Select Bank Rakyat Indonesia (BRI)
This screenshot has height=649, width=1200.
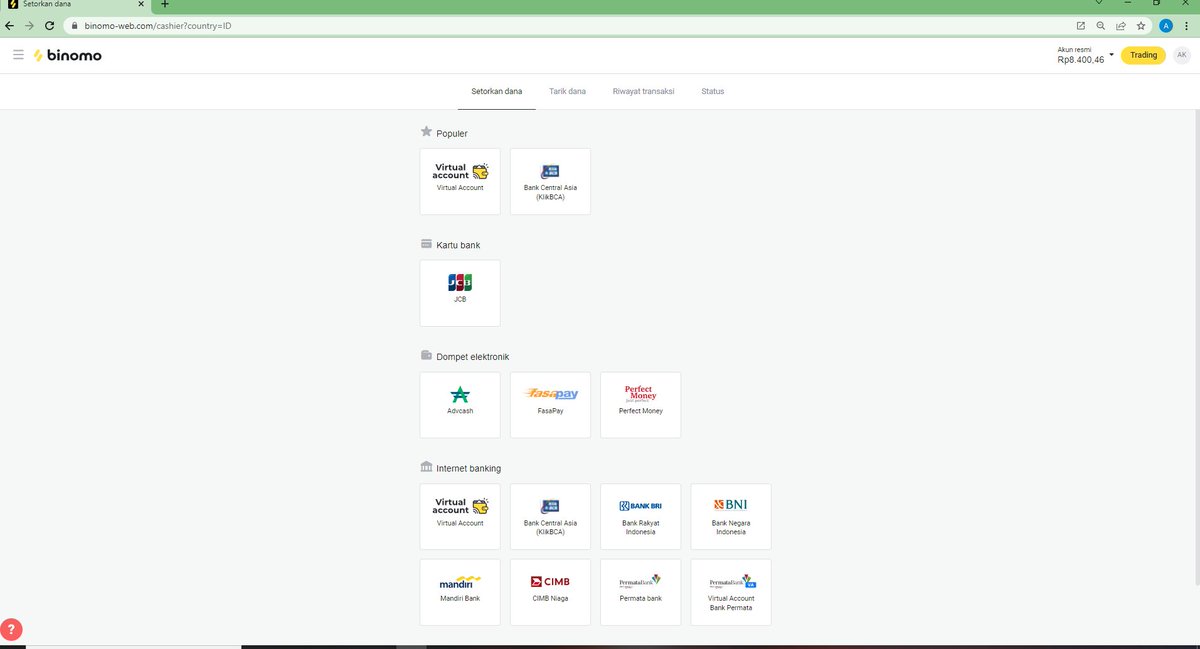640,516
